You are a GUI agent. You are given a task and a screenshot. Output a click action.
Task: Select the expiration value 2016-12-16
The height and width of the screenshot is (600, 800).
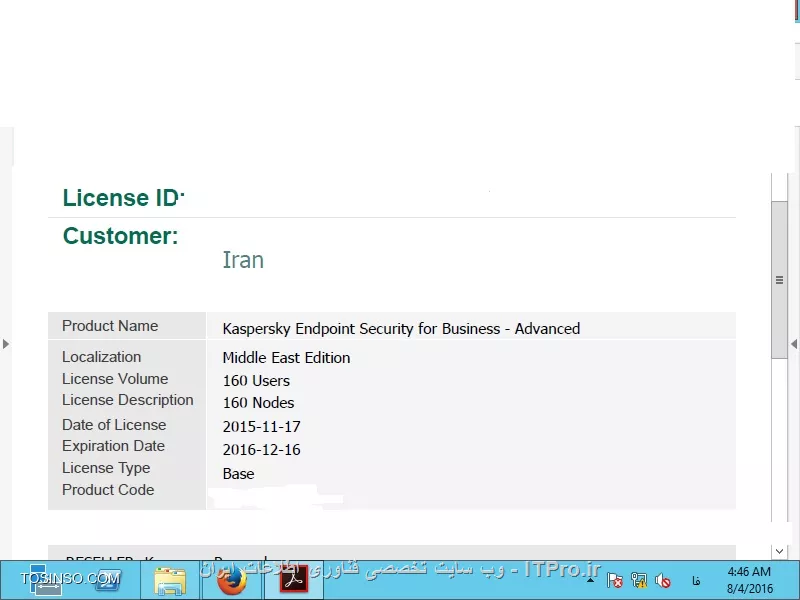click(262, 450)
